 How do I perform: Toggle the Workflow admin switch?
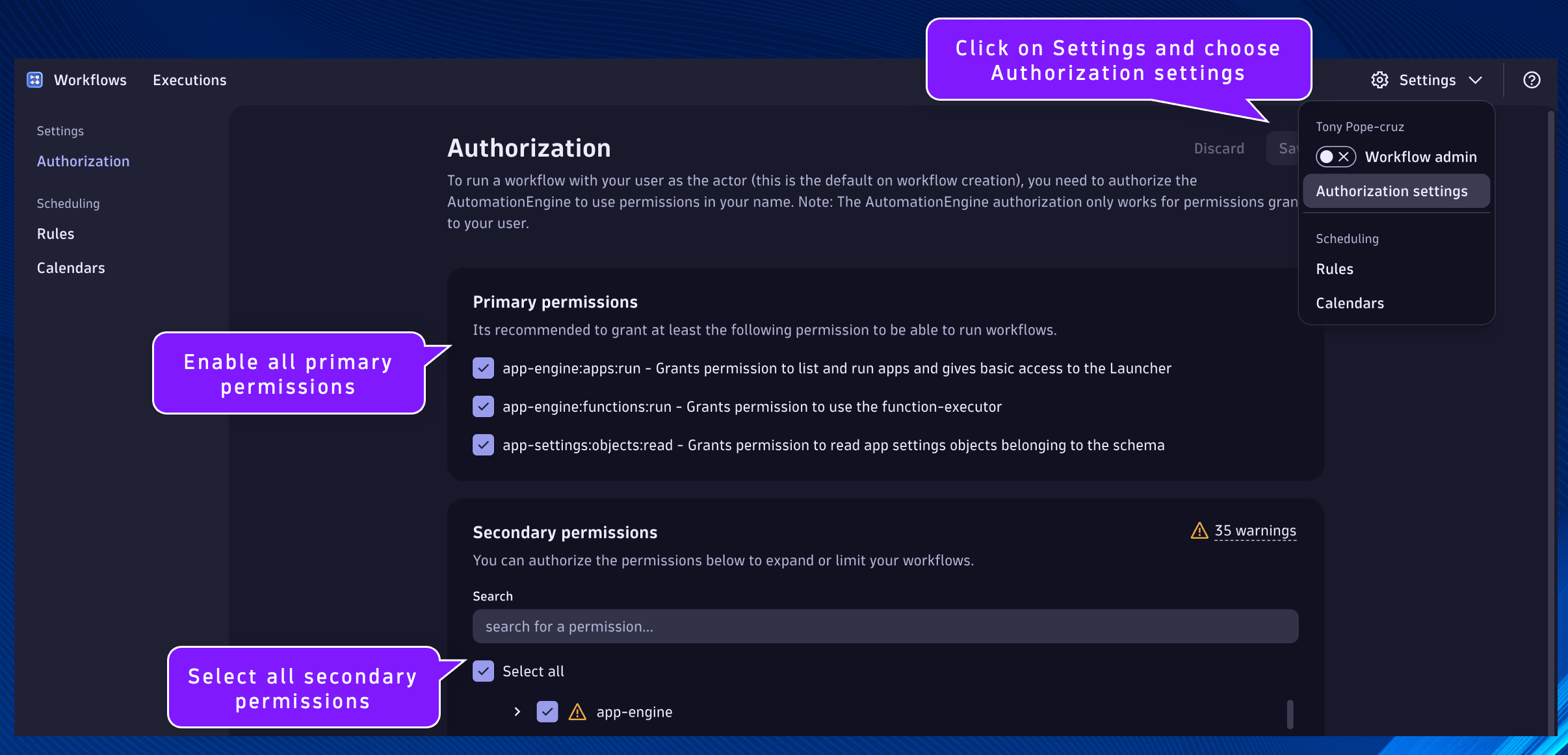[1335, 157]
